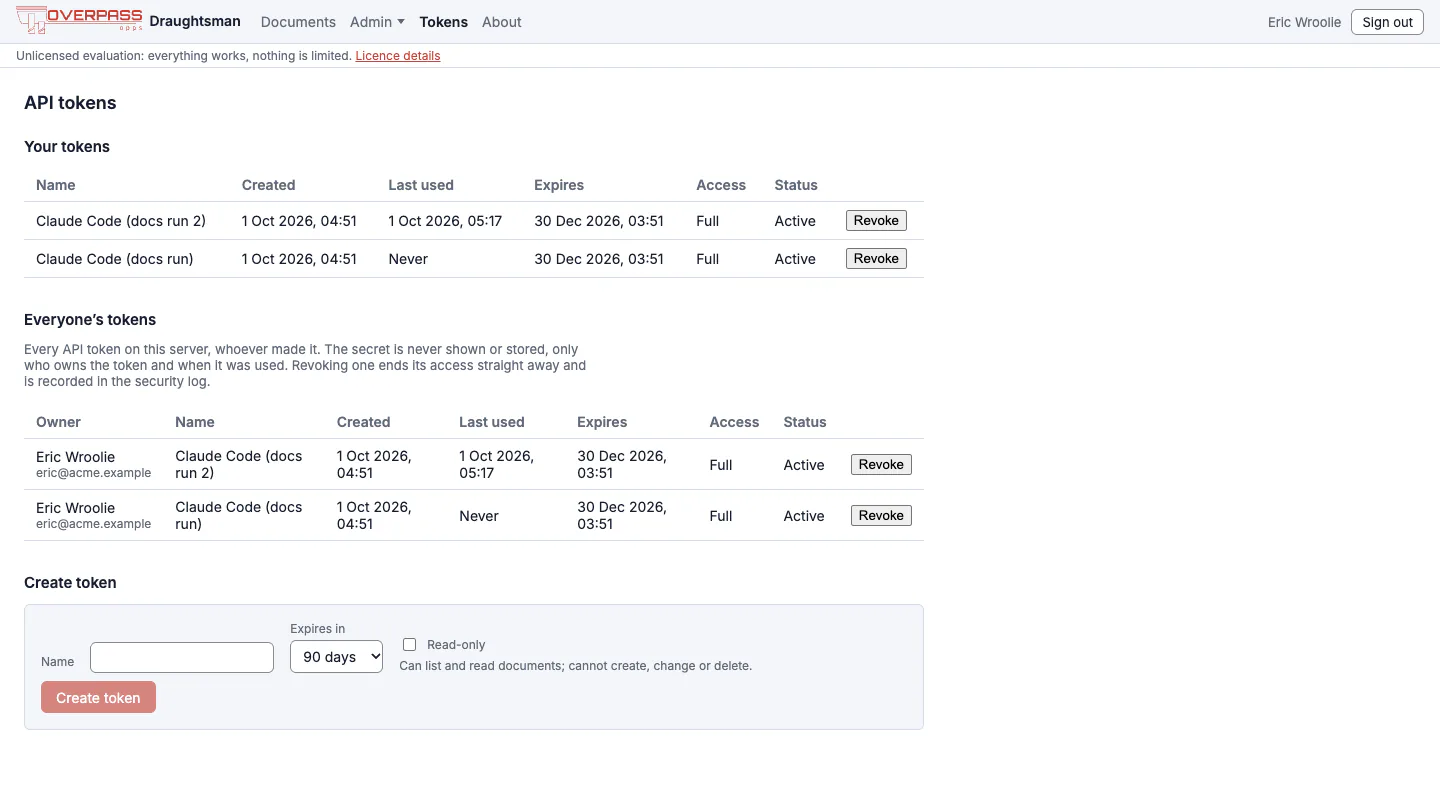The height and width of the screenshot is (785, 1440).
Task: Click the Owner column header
Action: 58,422
